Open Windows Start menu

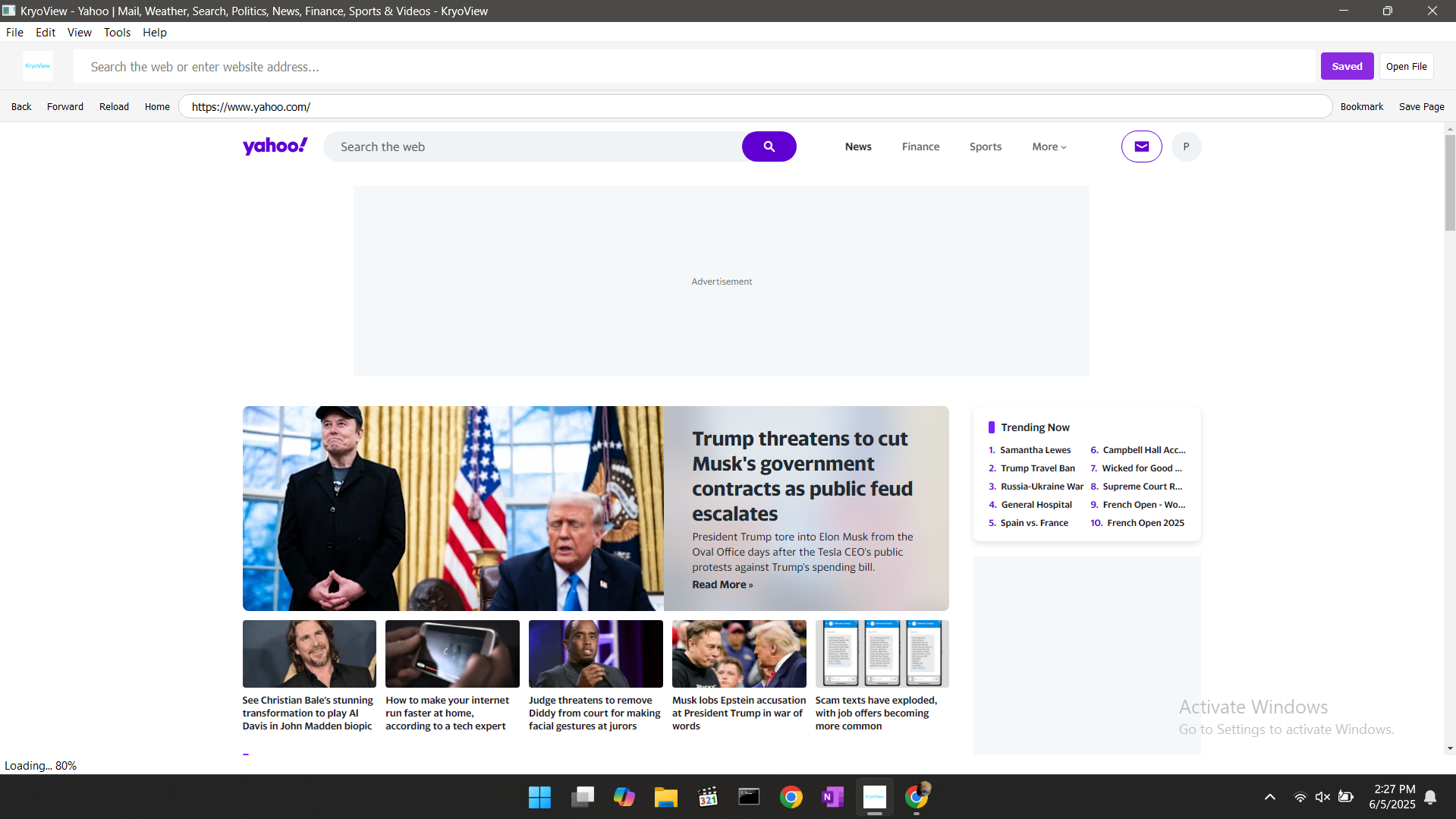[x=539, y=797]
